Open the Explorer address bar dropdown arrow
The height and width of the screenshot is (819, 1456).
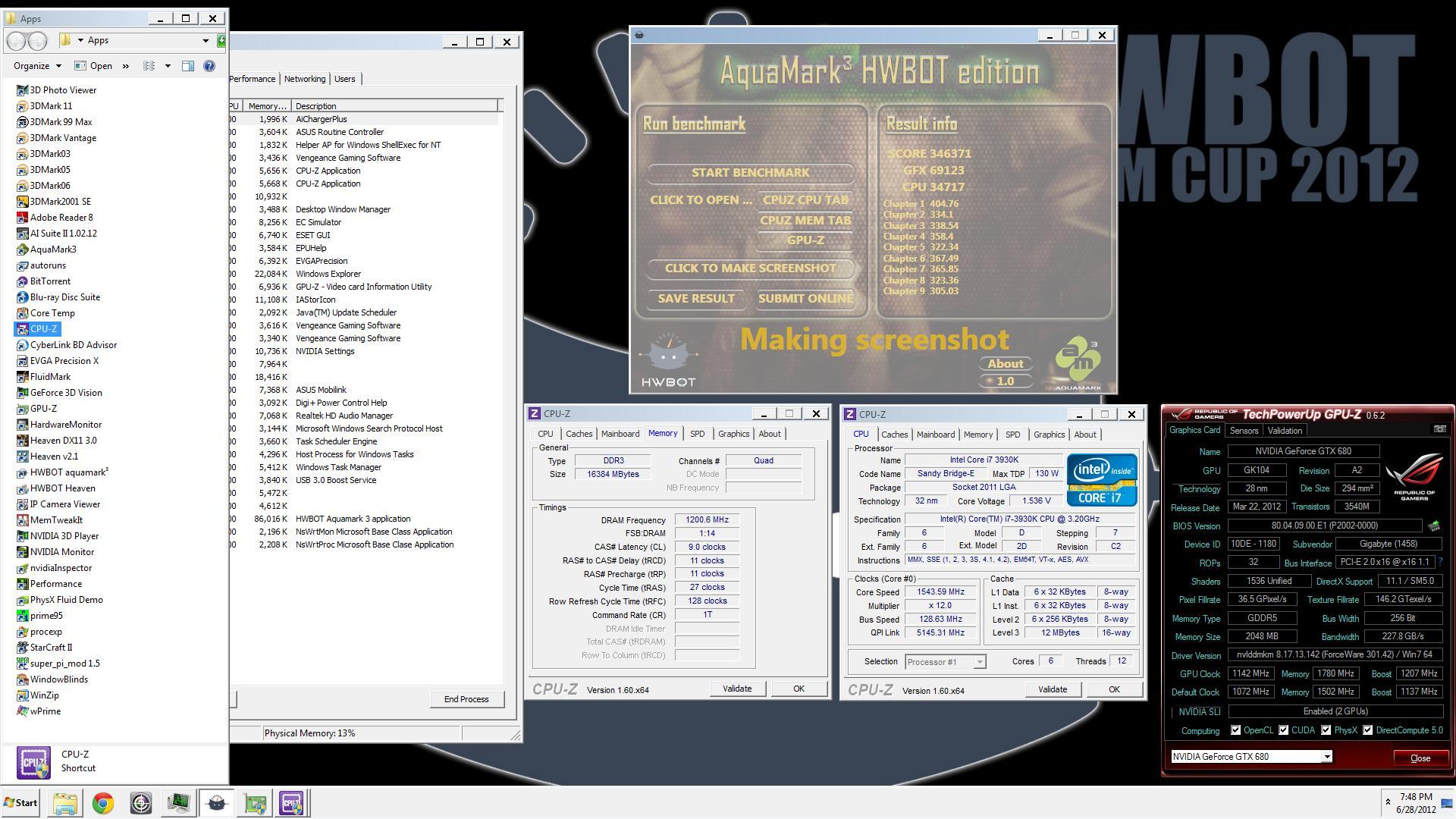[x=205, y=41]
